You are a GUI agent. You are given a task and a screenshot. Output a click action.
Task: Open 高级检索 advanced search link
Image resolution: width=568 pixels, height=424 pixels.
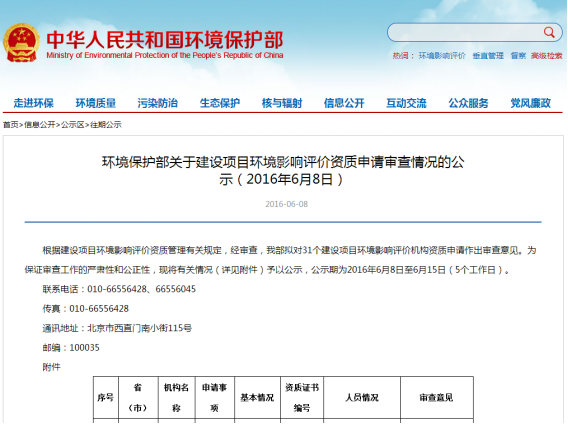547,56
